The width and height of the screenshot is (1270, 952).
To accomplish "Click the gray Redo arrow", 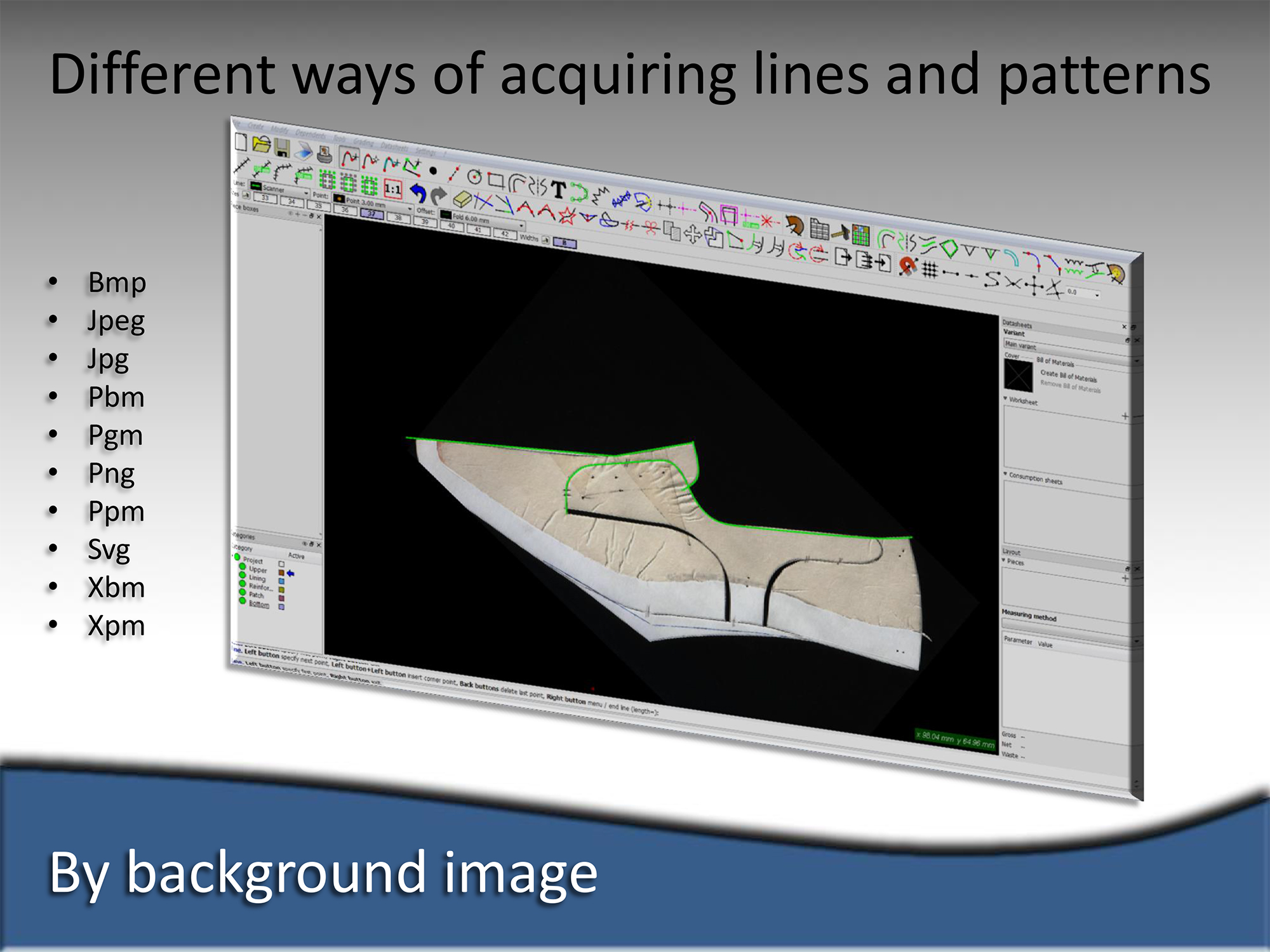I will 438,195.
